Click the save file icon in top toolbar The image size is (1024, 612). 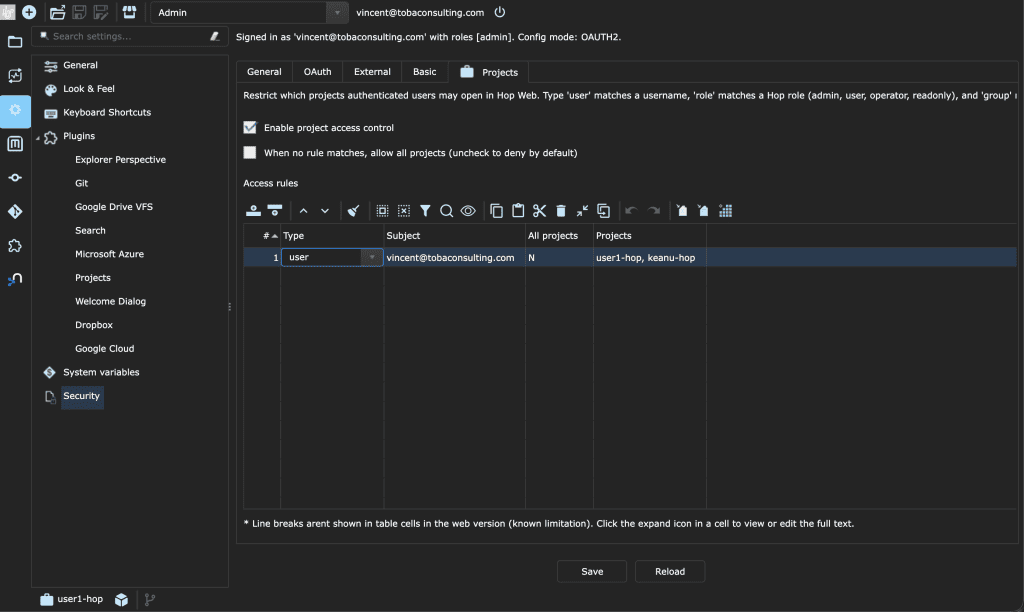[79, 12]
